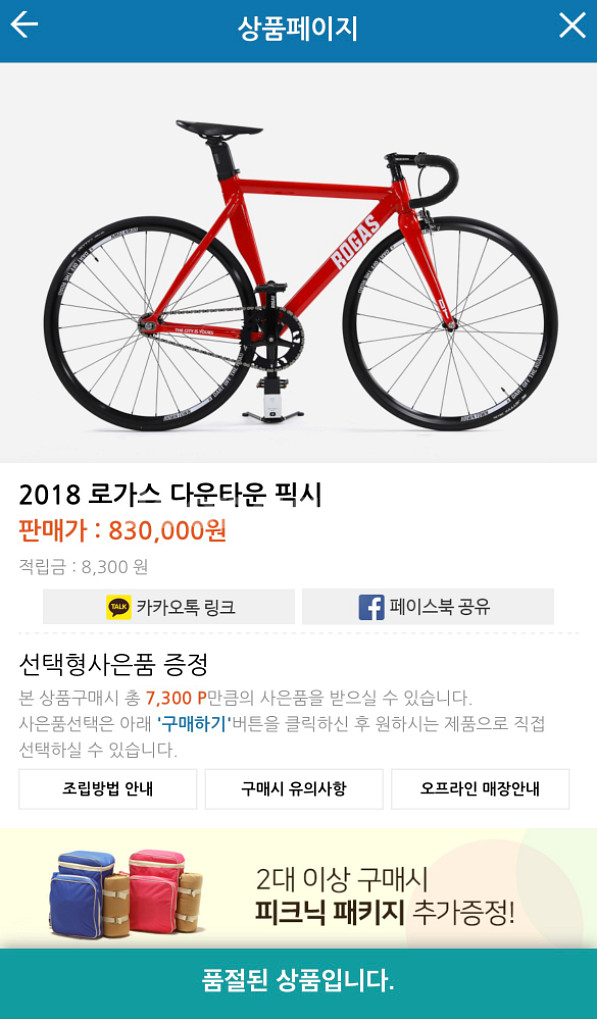The height and width of the screenshot is (1024, 597).
Task: Tap the 상품페이지 header title
Action: (298, 28)
